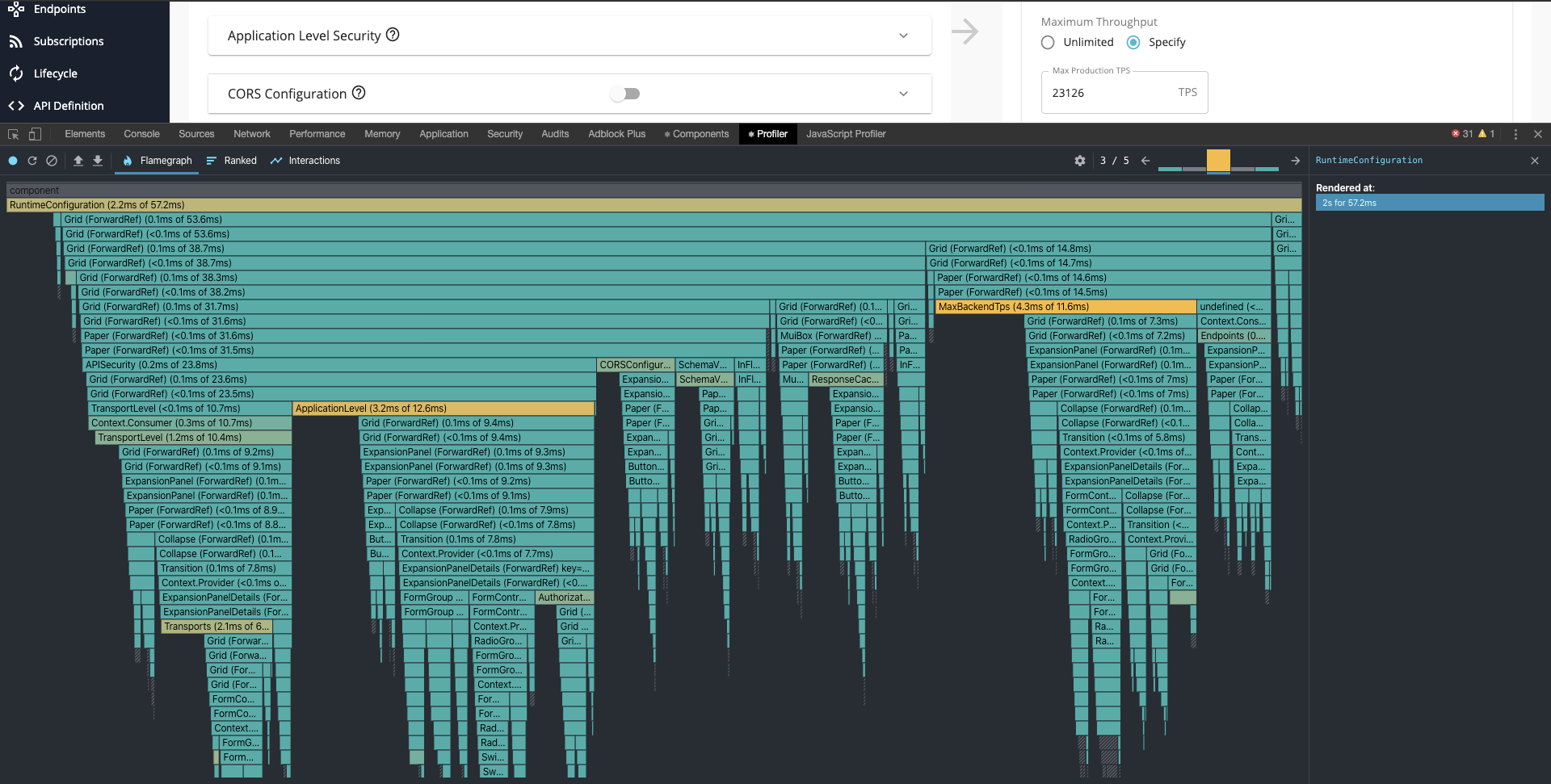Screen dimensions: 1551x784
Task: Switch to Ranked view
Action: point(231,161)
